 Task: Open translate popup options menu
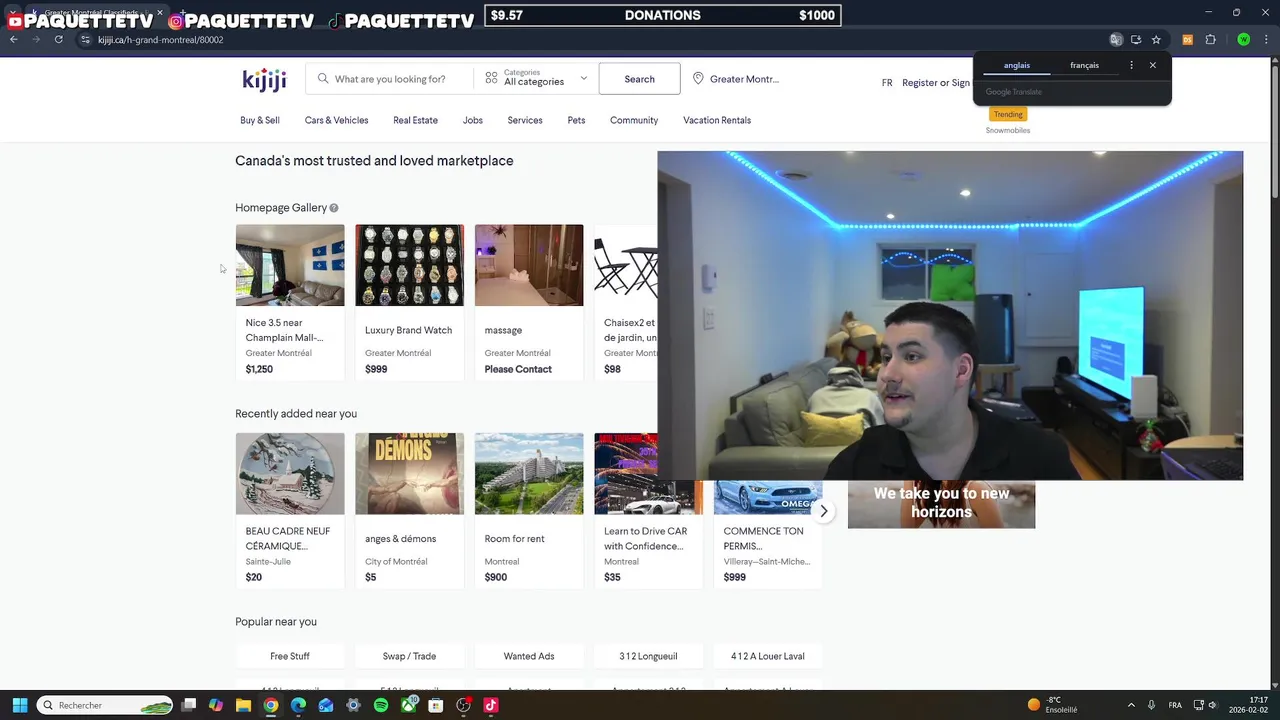coord(1132,65)
